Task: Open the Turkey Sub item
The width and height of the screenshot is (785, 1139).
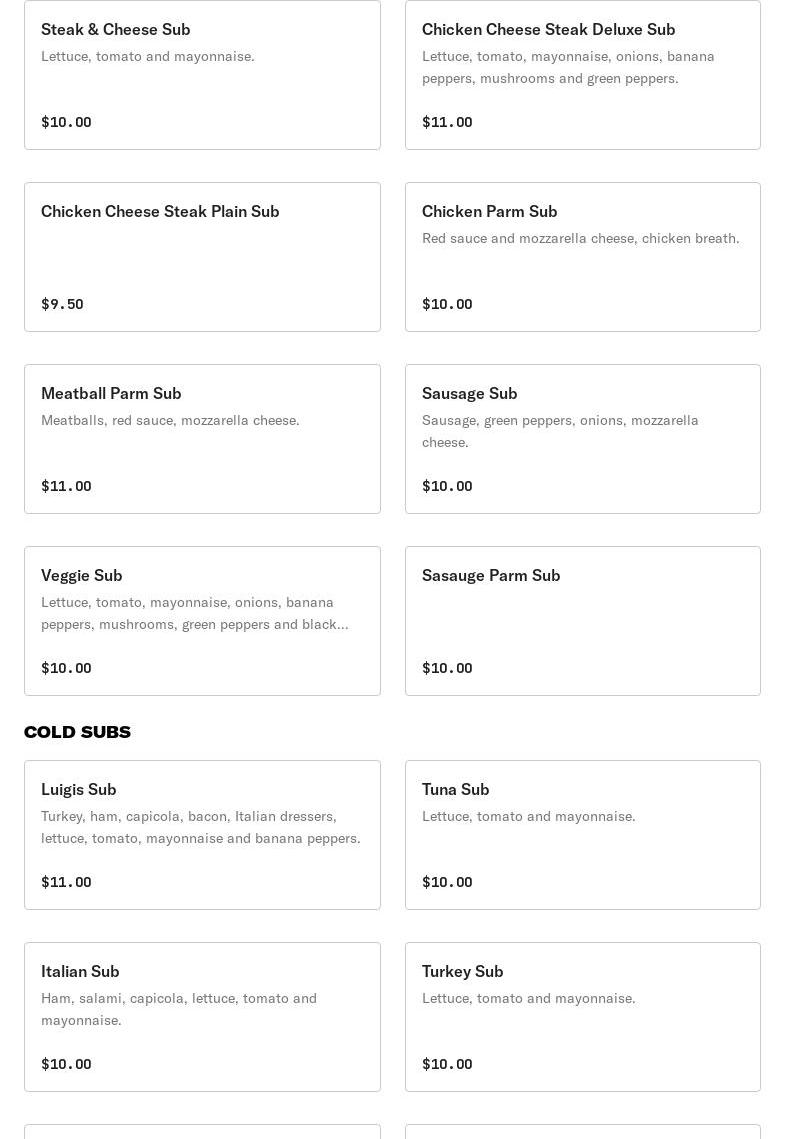Action: pyautogui.click(x=582, y=1017)
